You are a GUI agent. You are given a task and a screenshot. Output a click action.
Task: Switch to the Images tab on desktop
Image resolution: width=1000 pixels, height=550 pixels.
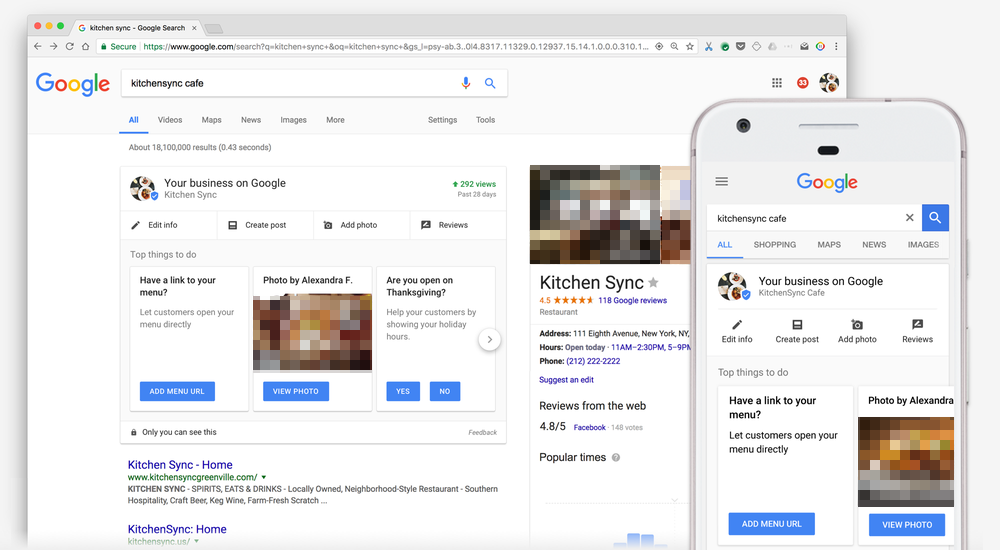click(293, 120)
